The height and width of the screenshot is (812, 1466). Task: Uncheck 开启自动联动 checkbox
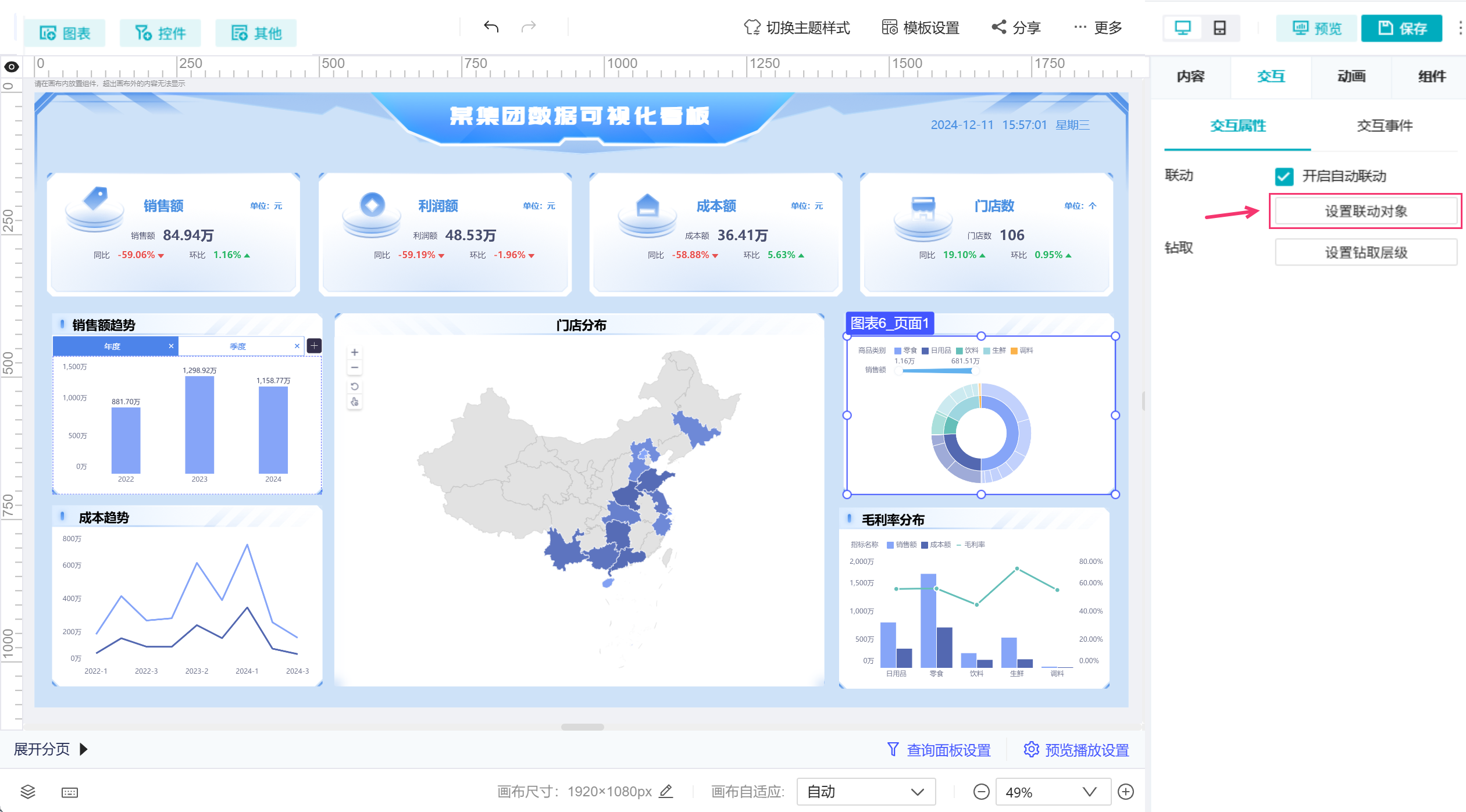1284,176
